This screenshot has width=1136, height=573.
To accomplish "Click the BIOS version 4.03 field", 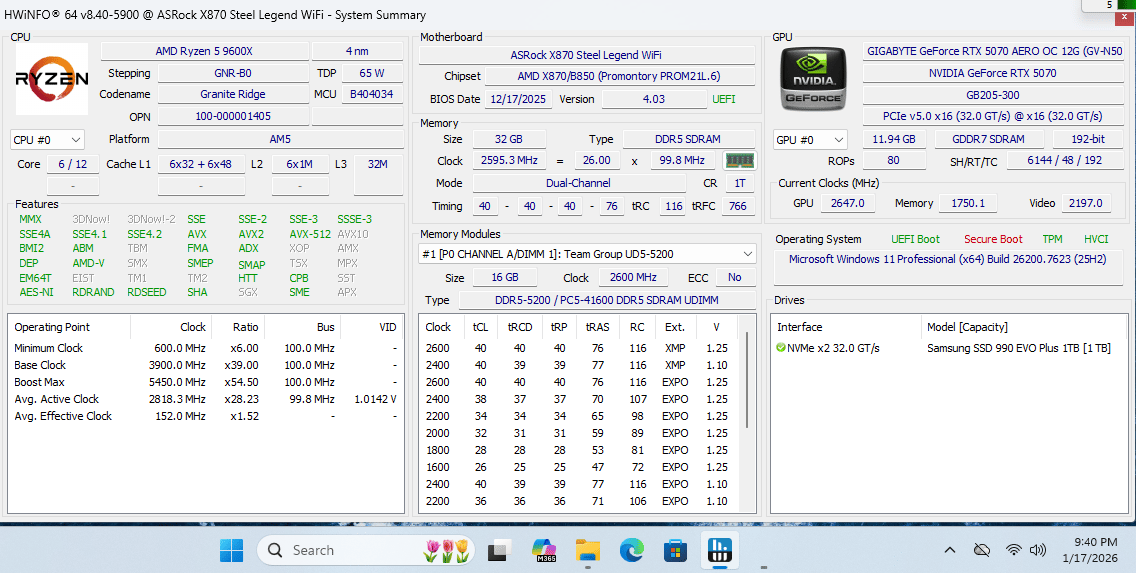I will click(653, 99).
